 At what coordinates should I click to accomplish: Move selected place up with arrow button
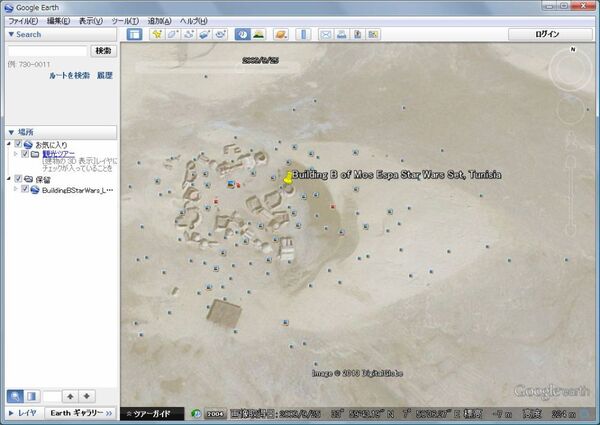click(x=70, y=396)
